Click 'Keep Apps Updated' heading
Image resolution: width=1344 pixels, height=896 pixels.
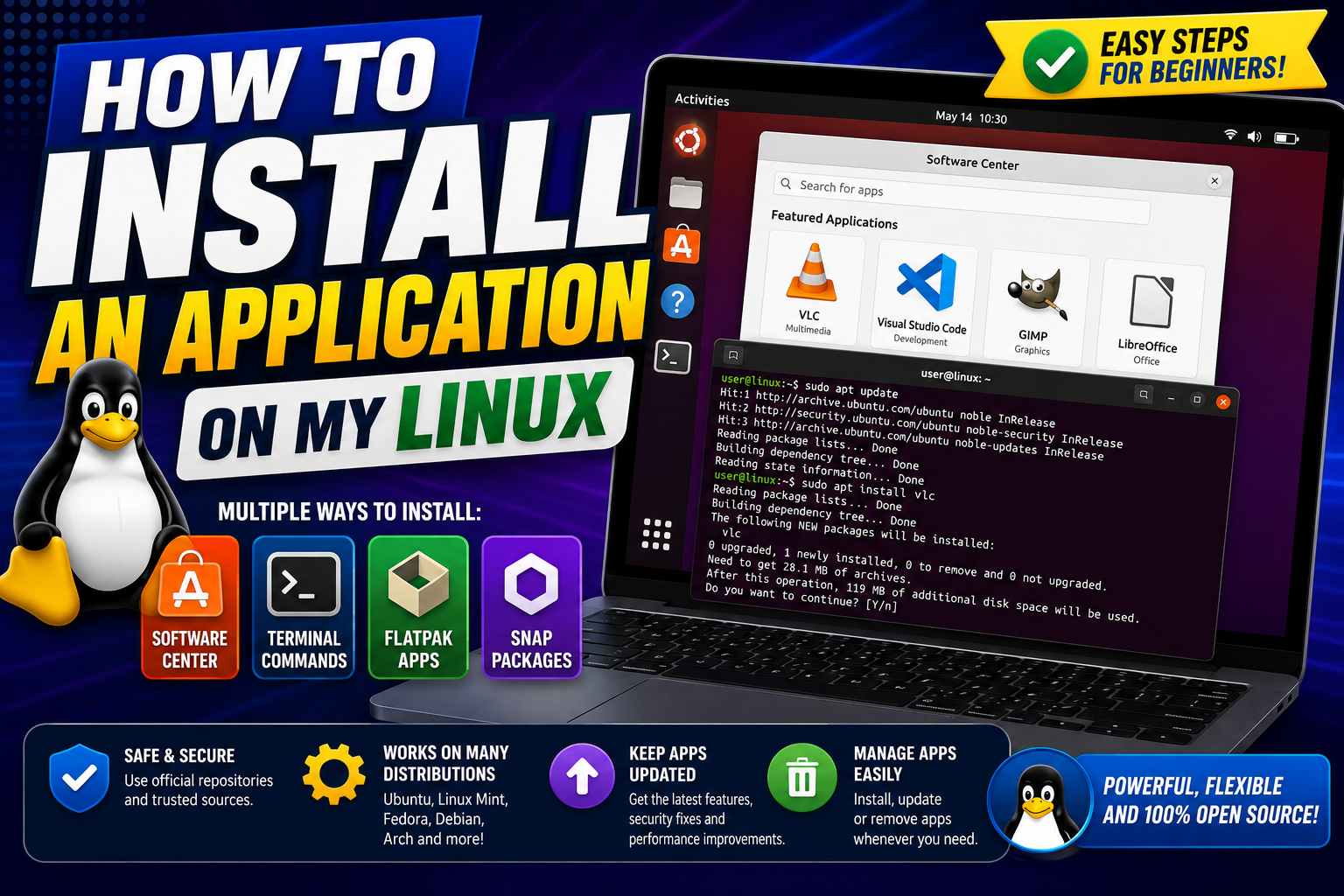click(668, 764)
